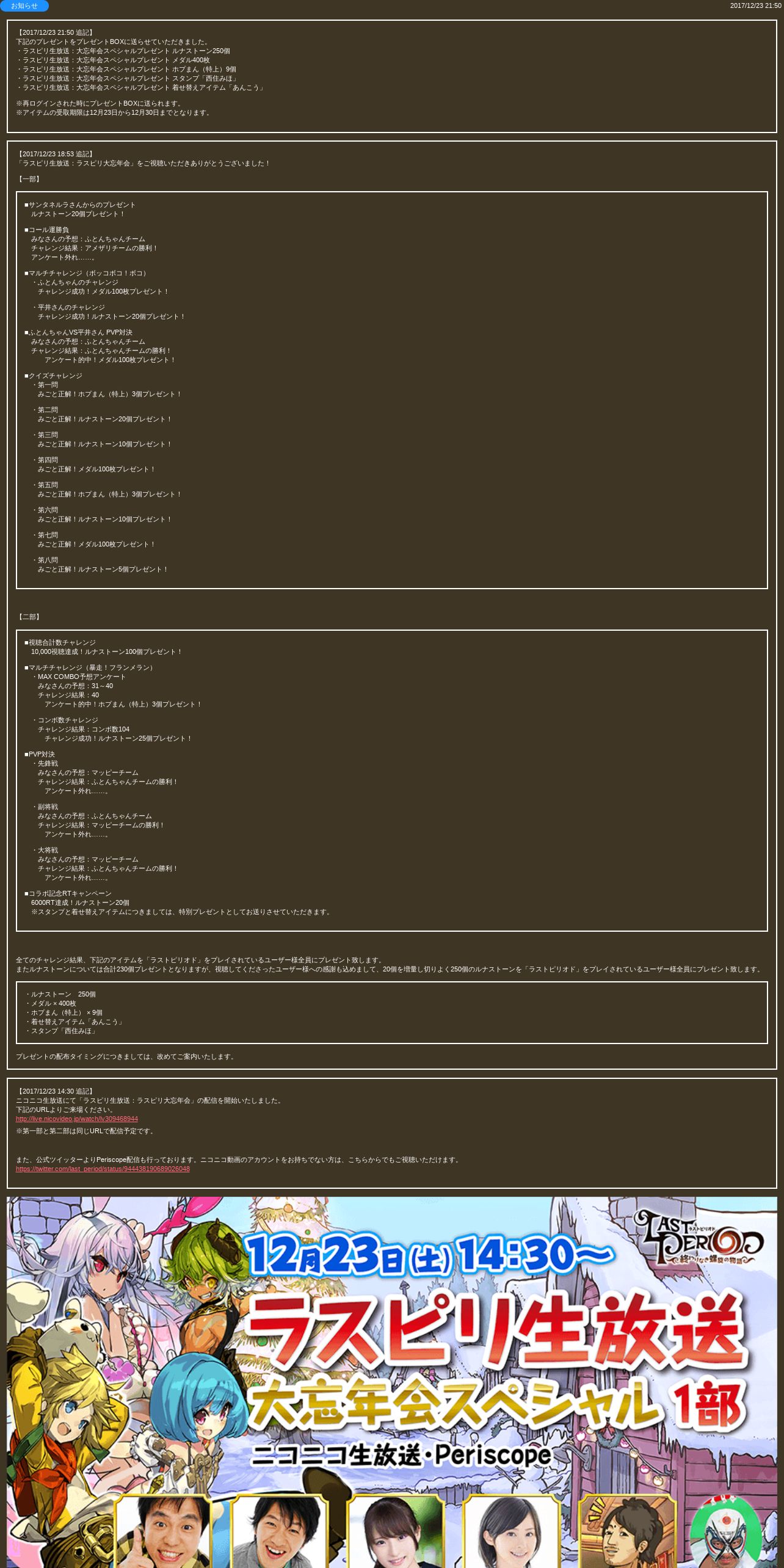Click the ・メダル × 400枚 summary item
Screen dimensions: 784x1568
point(50,1003)
